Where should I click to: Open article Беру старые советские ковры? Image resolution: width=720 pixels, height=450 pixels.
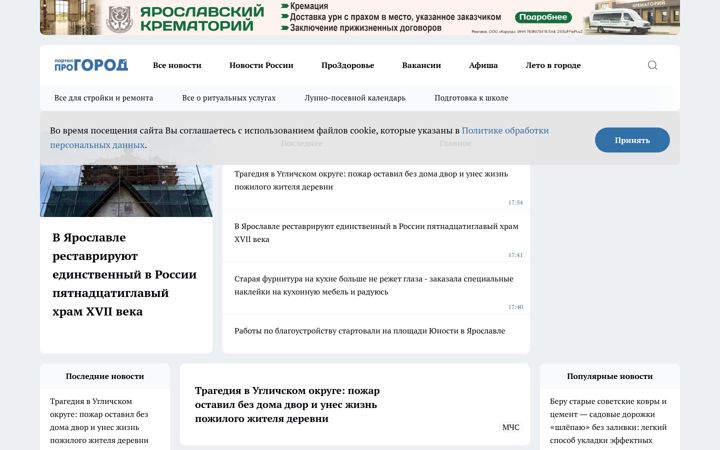608,421
